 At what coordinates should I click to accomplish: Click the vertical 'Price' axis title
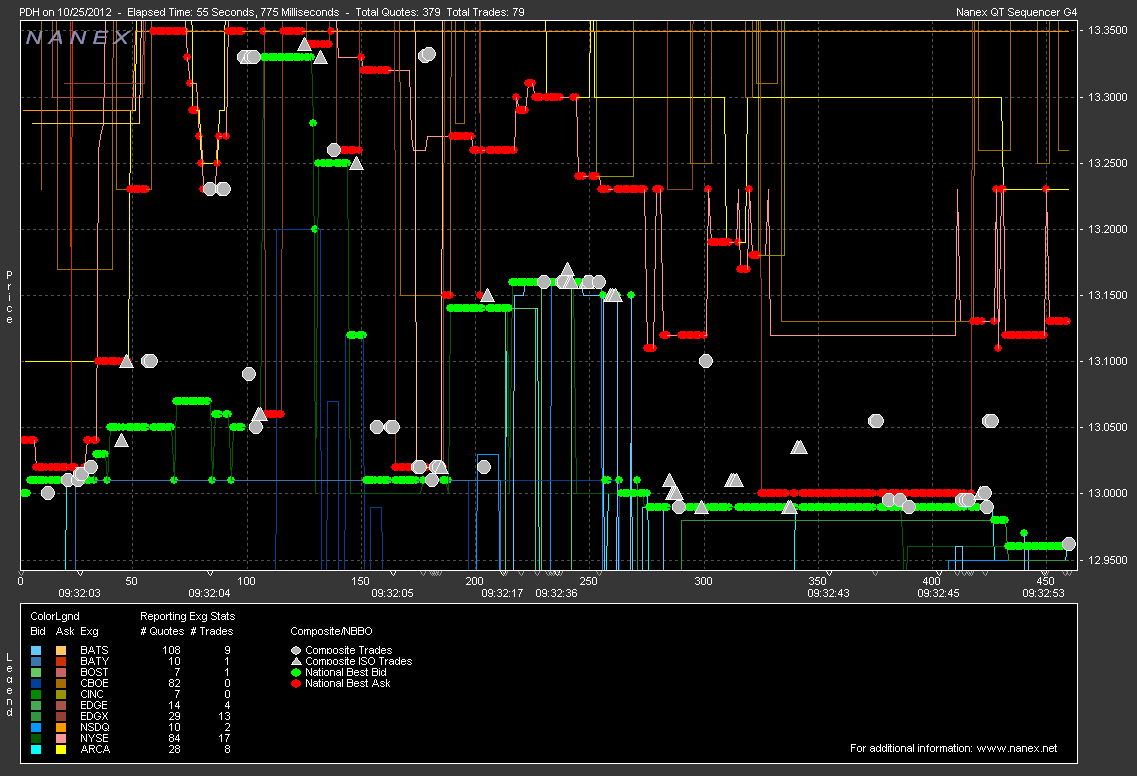(x=9, y=297)
